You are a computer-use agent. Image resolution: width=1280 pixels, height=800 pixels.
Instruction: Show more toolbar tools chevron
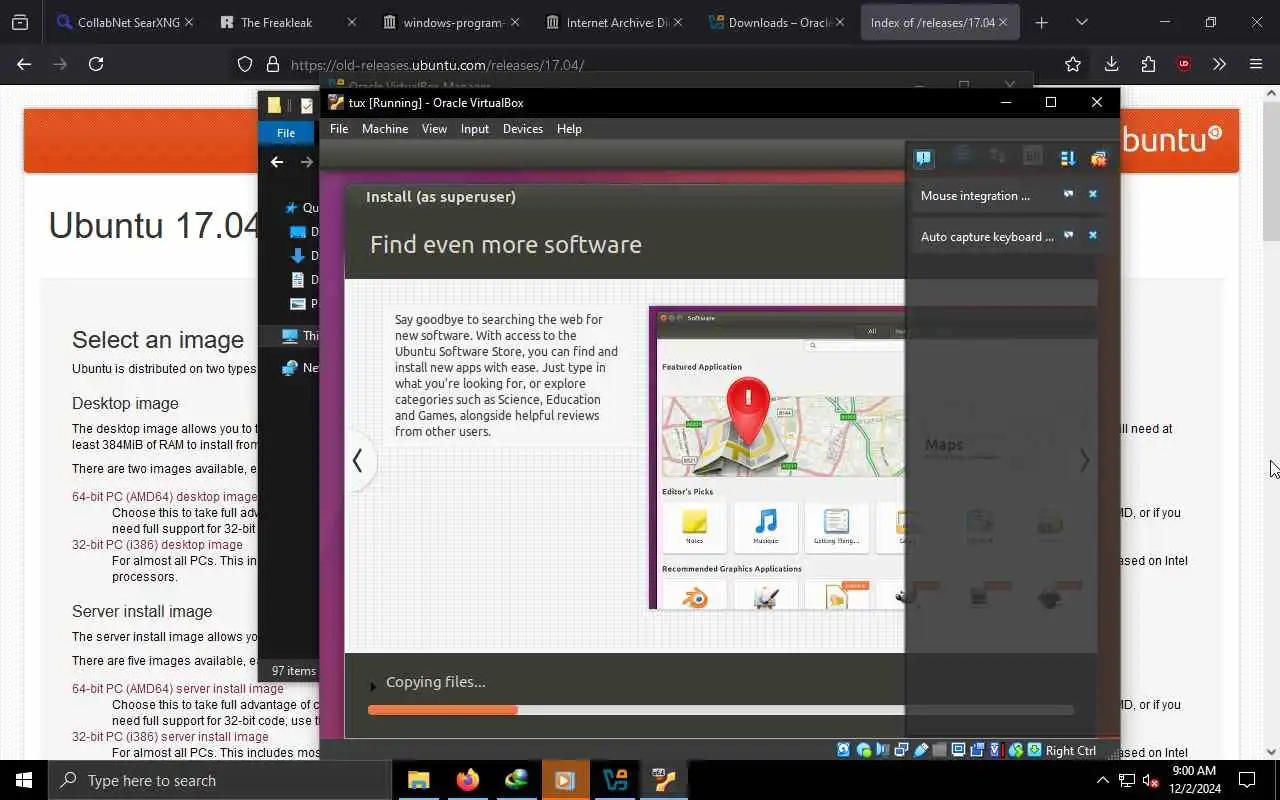pyautogui.click(x=1219, y=64)
